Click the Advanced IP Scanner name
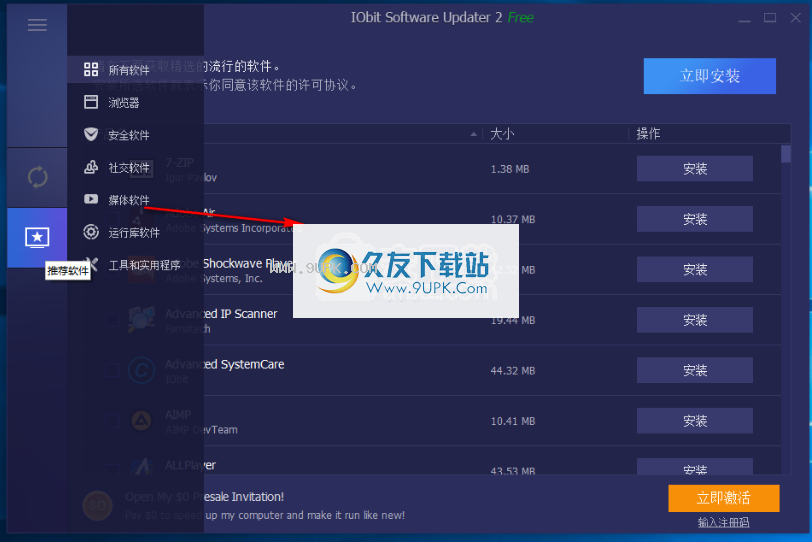812x542 pixels. [221, 314]
